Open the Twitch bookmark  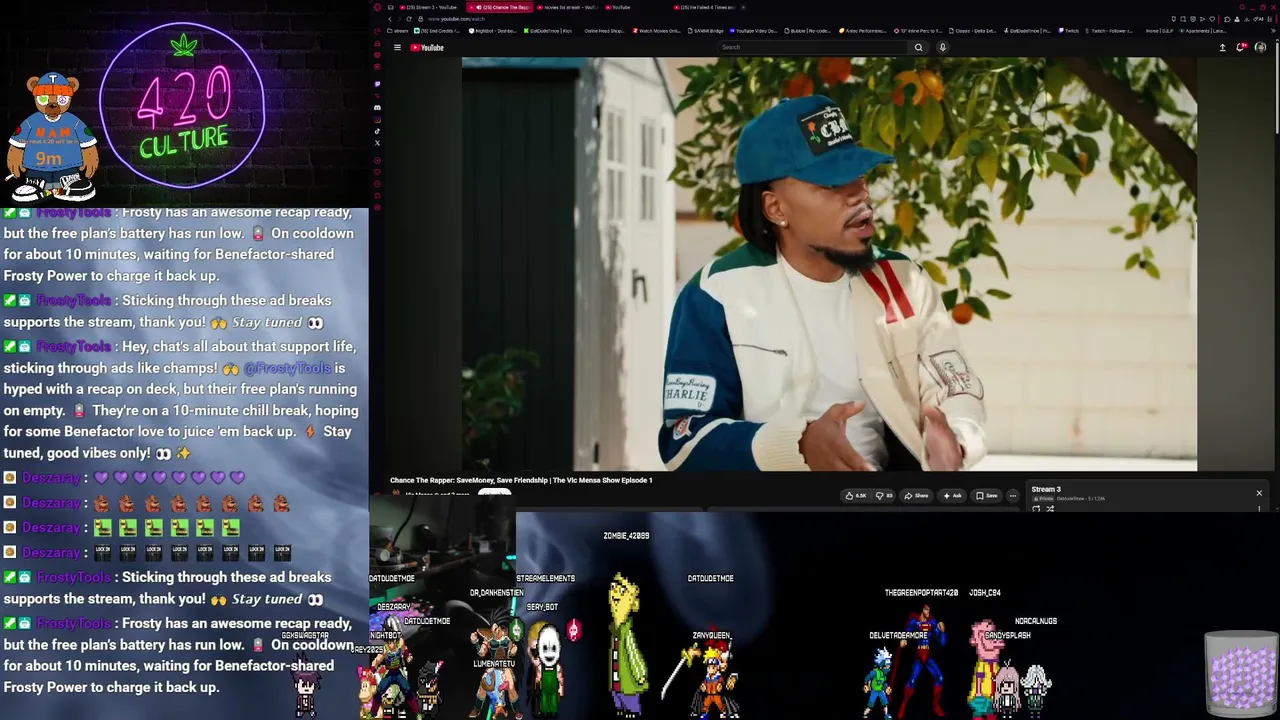point(1069,31)
